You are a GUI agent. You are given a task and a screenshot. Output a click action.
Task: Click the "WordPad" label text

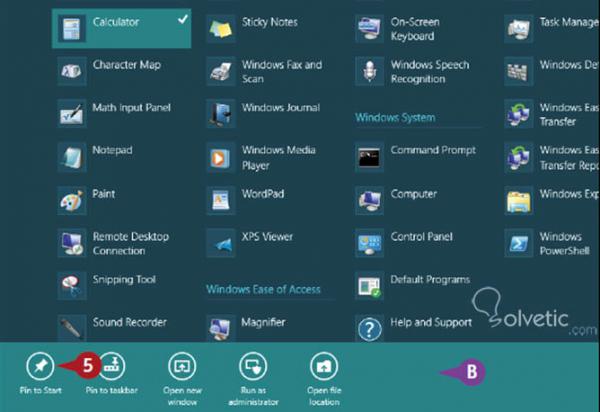click(263, 194)
